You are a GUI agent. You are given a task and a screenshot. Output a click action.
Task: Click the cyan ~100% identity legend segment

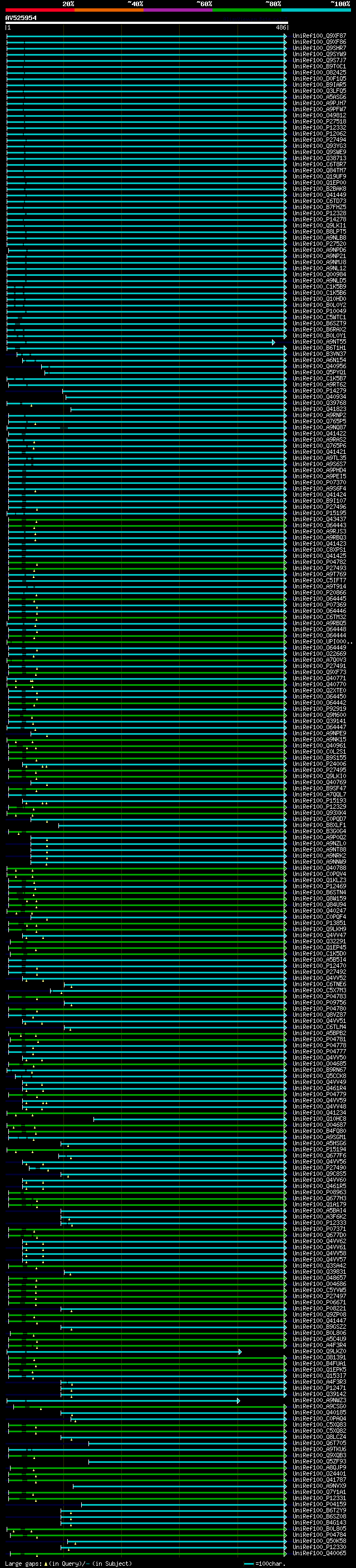coord(316,10)
